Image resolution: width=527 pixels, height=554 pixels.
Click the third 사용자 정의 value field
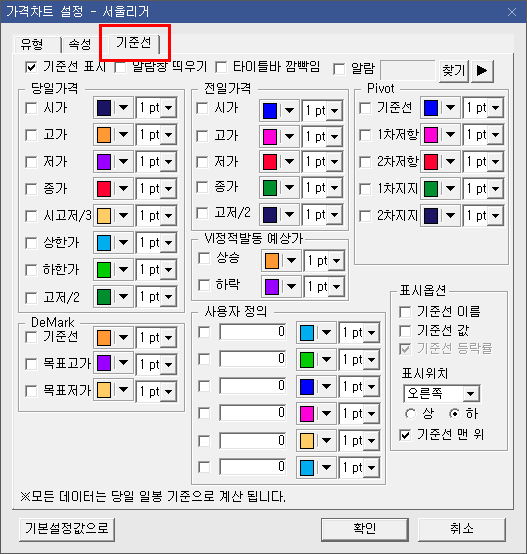(x=253, y=386)
